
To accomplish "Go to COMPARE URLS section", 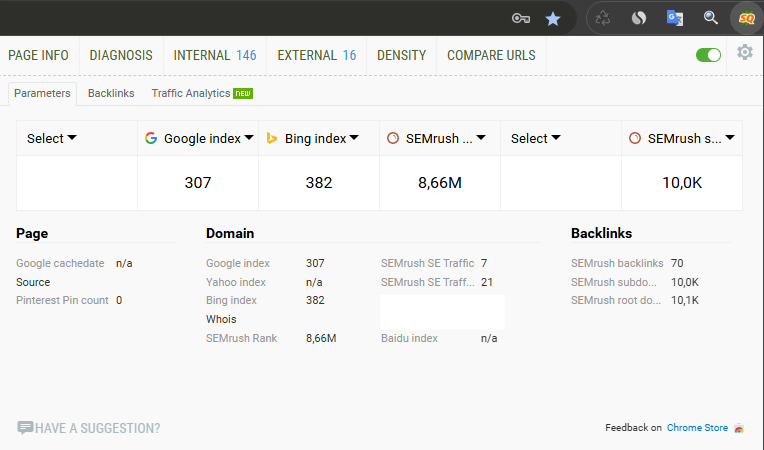I will (491, 55).
